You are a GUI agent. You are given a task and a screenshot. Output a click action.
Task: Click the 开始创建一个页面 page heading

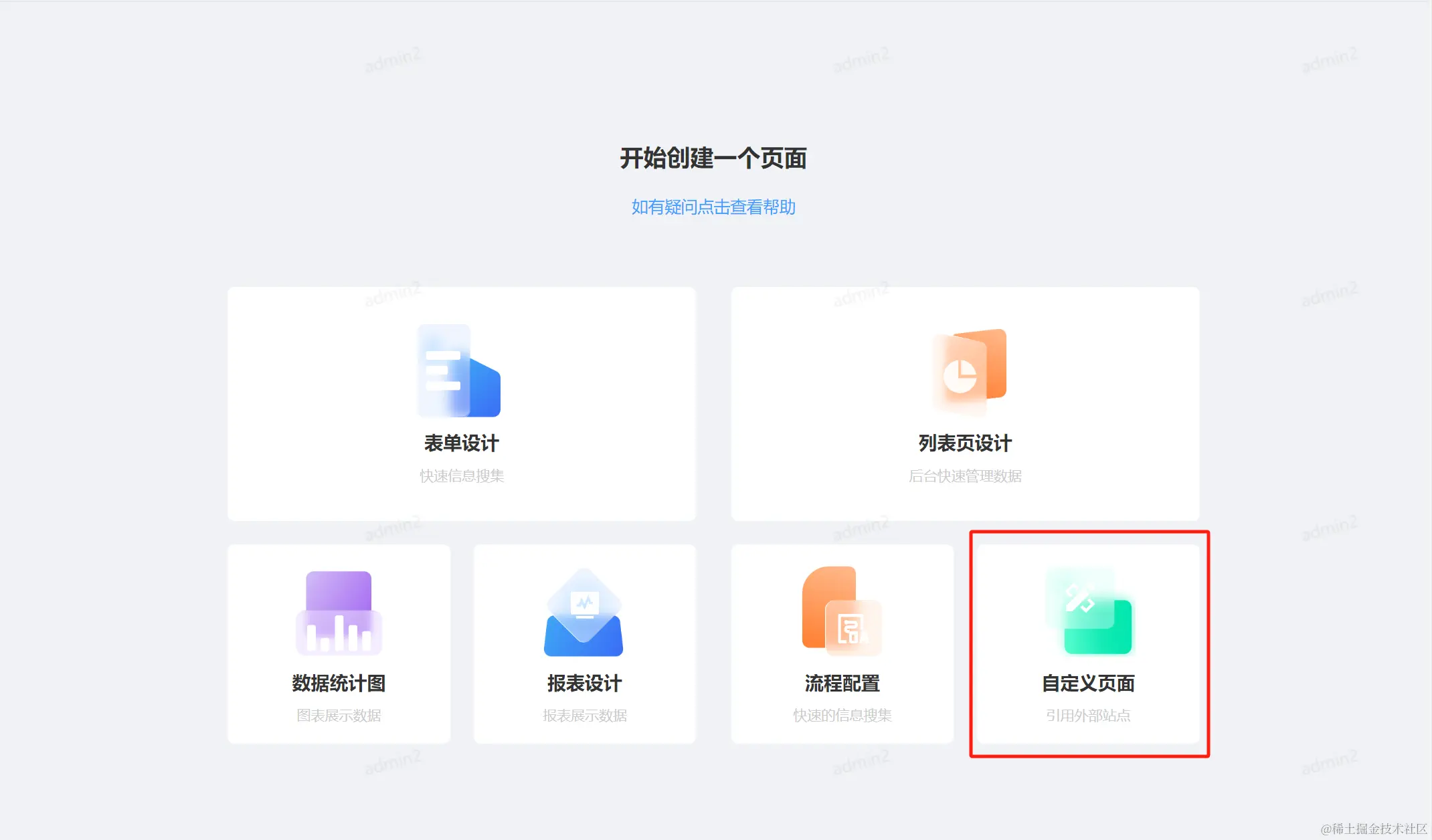click(x=713, y=159)
